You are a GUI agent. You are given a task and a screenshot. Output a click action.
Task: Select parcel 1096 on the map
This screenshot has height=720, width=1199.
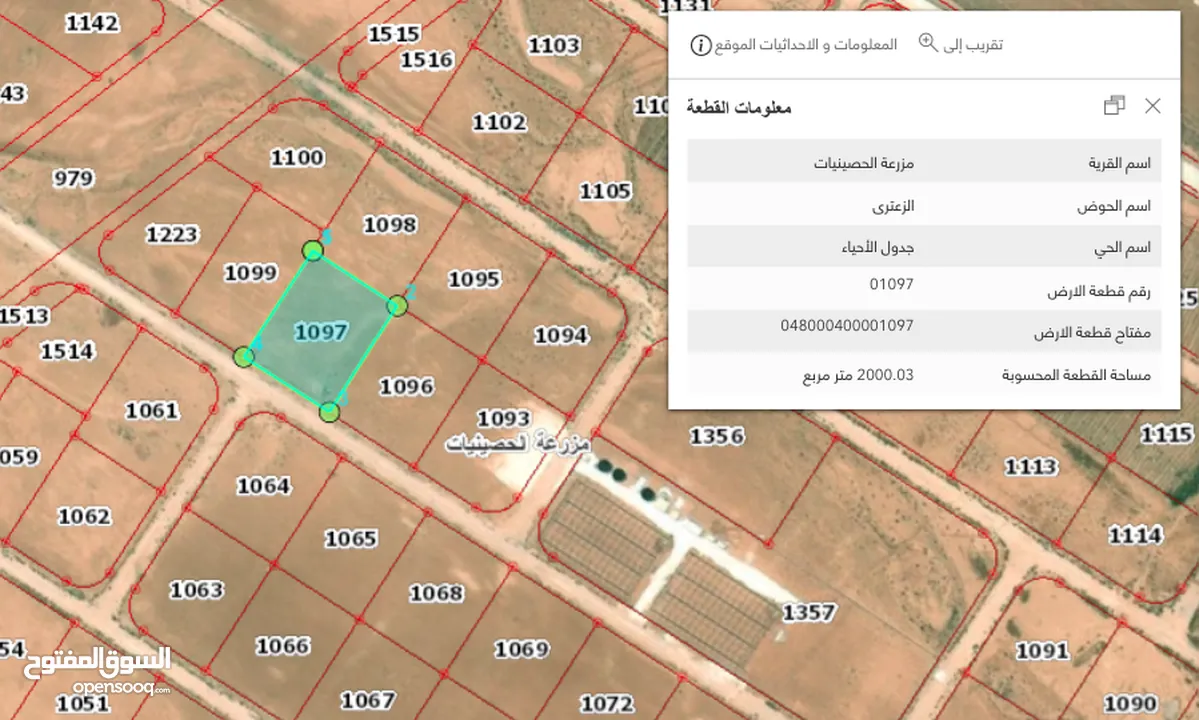(x=407, y=387)
